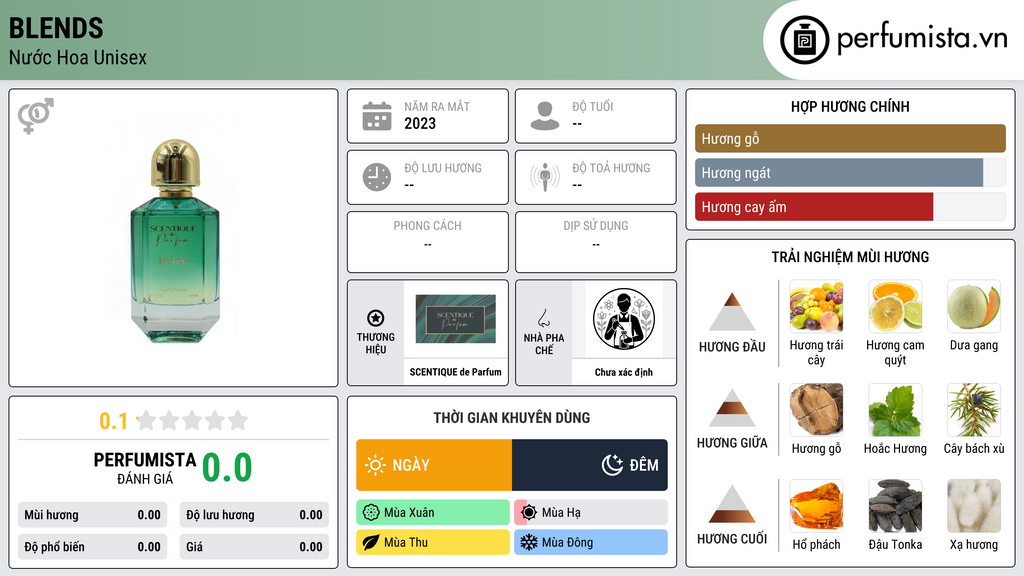Click the yellow 0.1 user rating value
The image size is (1024, 576).
[114, 421]
